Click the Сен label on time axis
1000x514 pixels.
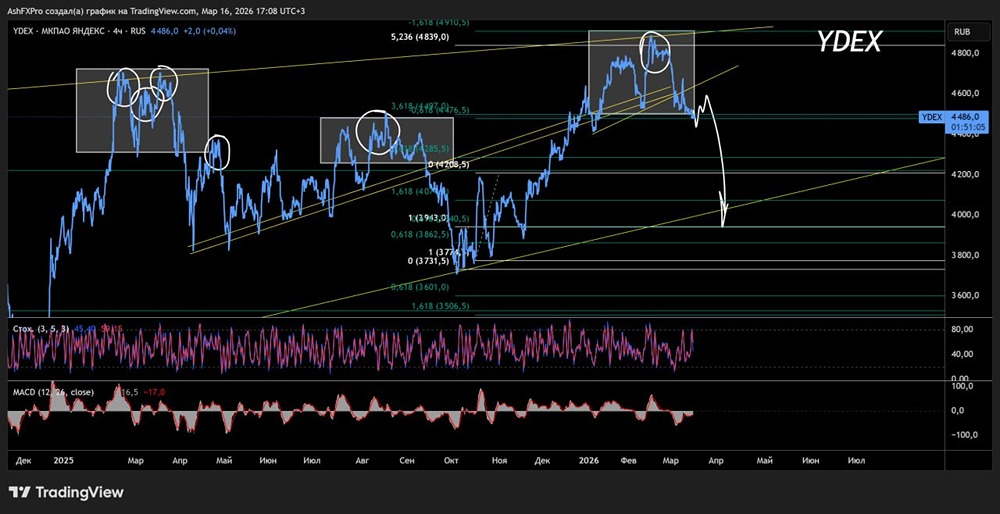coord(408,460)
